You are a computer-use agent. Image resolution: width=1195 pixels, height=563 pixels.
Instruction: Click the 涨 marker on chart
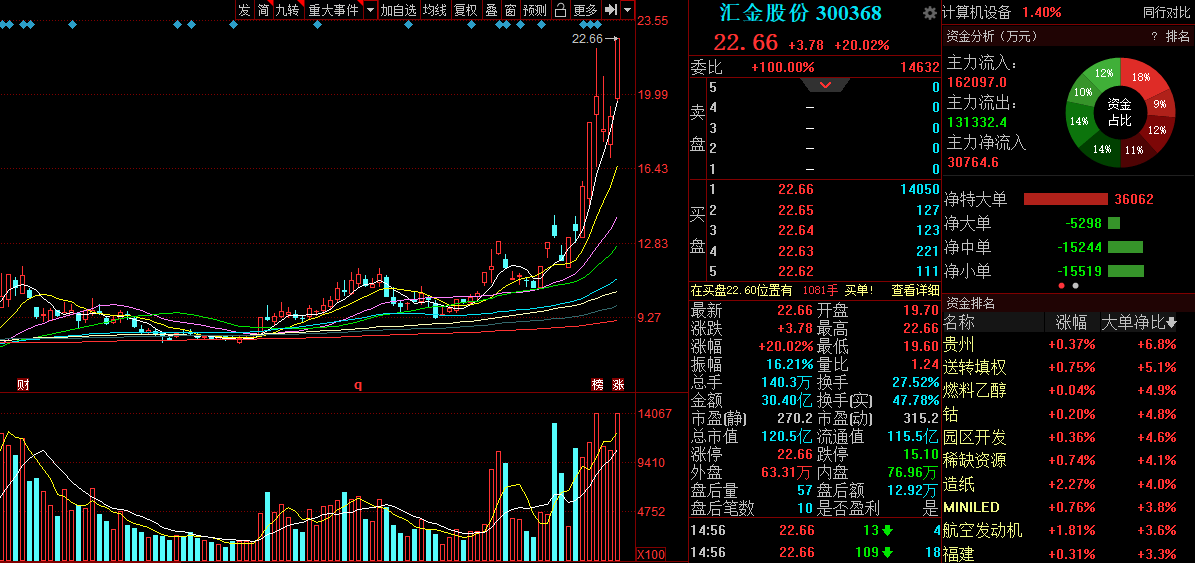click(x=618, y=385)
